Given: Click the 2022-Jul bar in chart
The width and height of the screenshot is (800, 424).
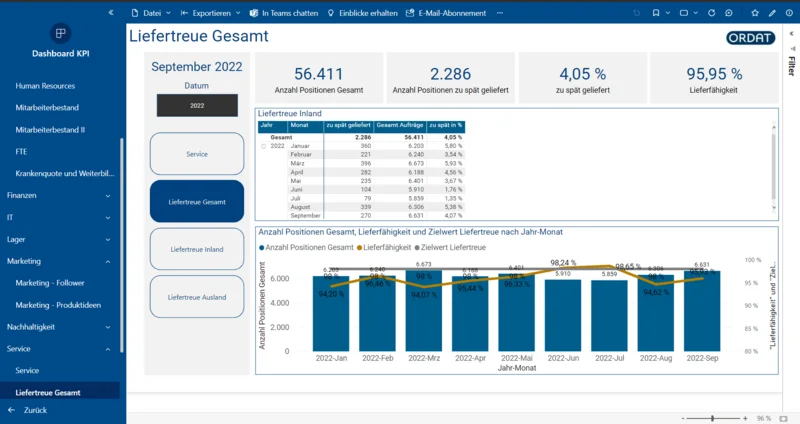Looking at the screenshot, I should tap(609, 315).
